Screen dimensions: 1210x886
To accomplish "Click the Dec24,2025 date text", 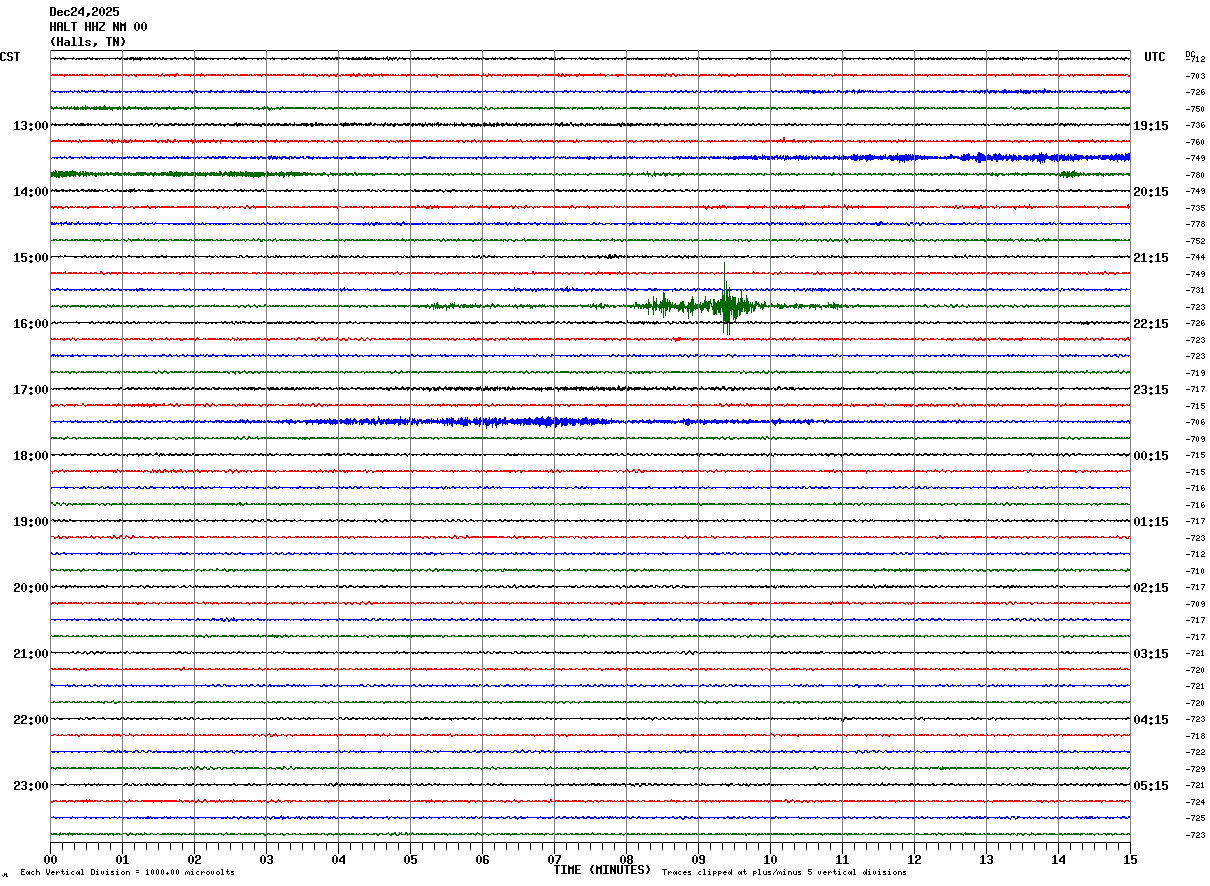I will [84, 12].
